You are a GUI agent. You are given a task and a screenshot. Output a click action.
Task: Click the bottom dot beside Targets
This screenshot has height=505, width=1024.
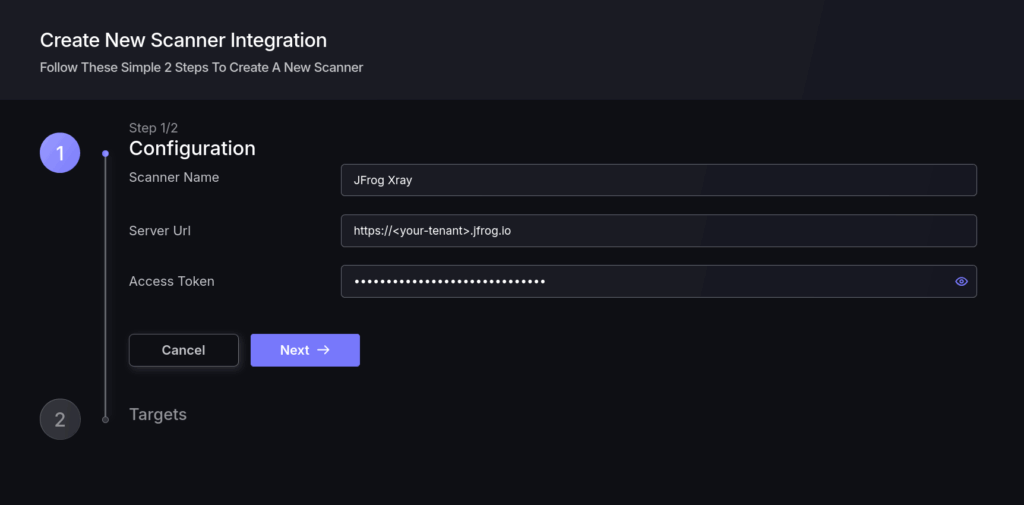click(x=105, y=419)
